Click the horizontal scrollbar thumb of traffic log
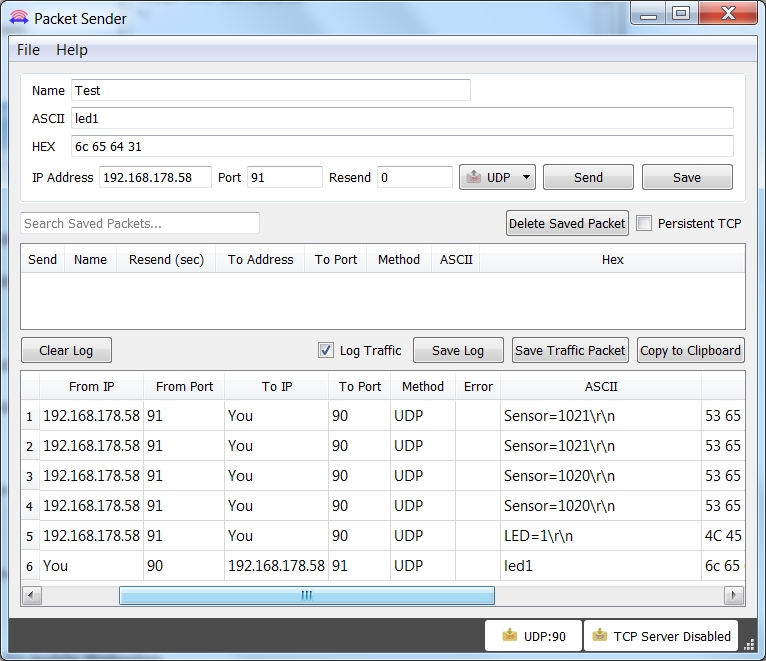 pyautogui.click(x=307, y=595)
